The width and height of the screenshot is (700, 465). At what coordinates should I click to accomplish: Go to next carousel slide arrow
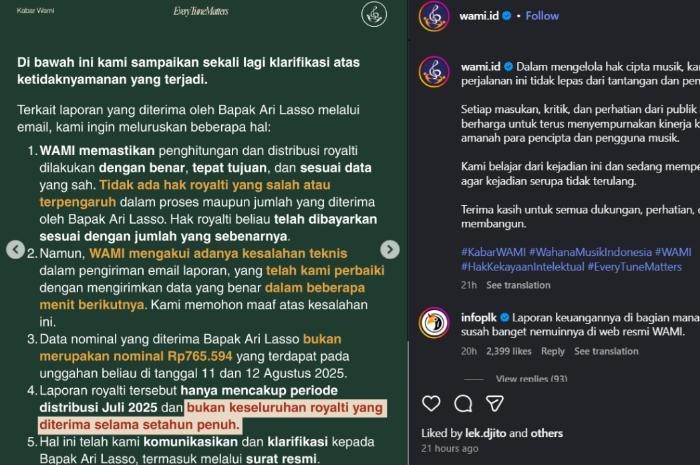pos(390,249)
